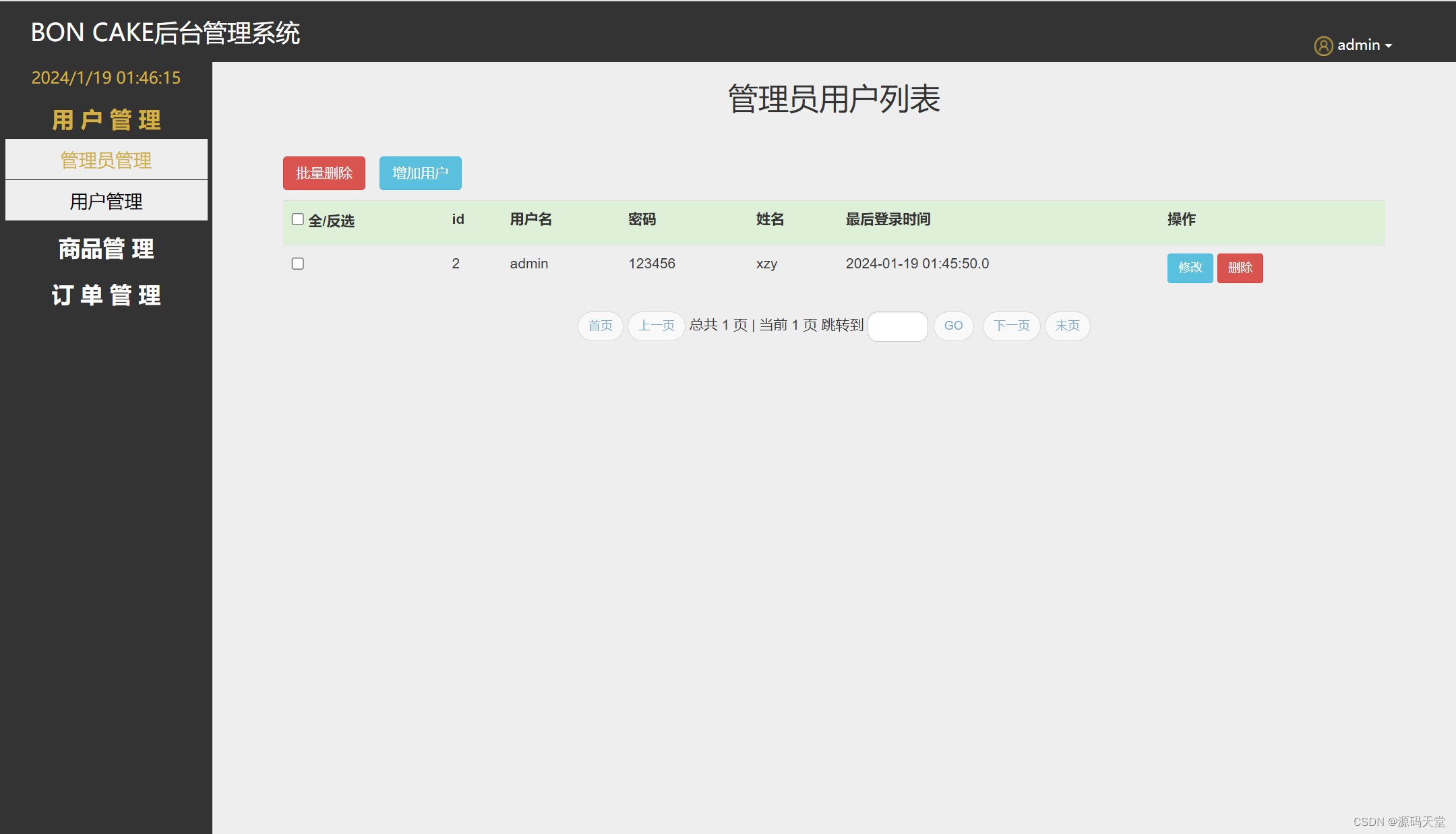The width and height of the screenshot is (1456, 834).
Task: Open the admin dropdown caret
Action: tap(1389, 46)
